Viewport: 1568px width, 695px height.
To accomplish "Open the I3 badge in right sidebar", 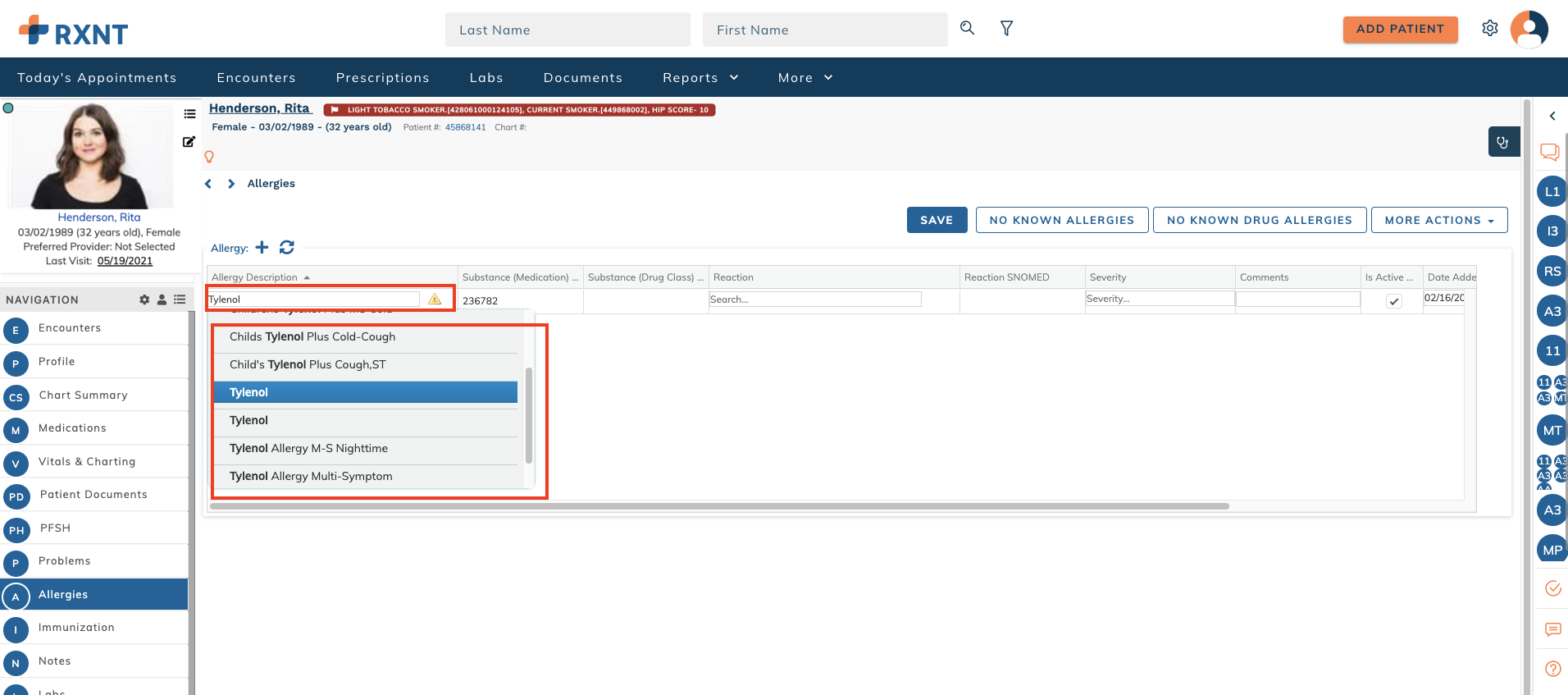I will pyautogui.click(x=1552, y=231).
